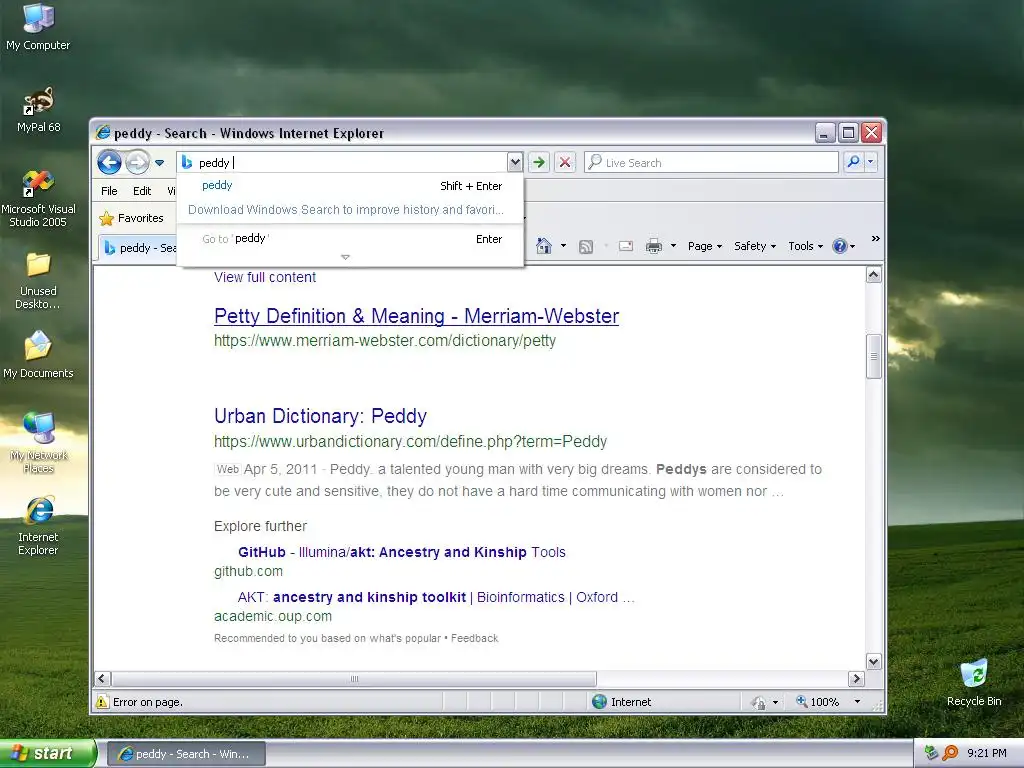
Task: Click the green Go arrow button
Action: 539,163
